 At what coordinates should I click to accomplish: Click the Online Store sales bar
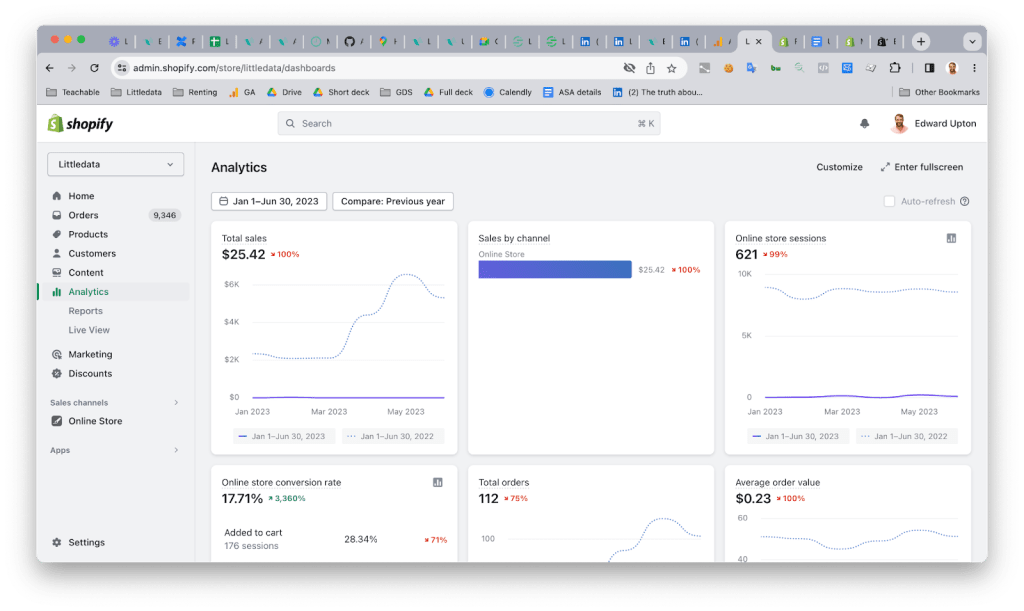554,270
